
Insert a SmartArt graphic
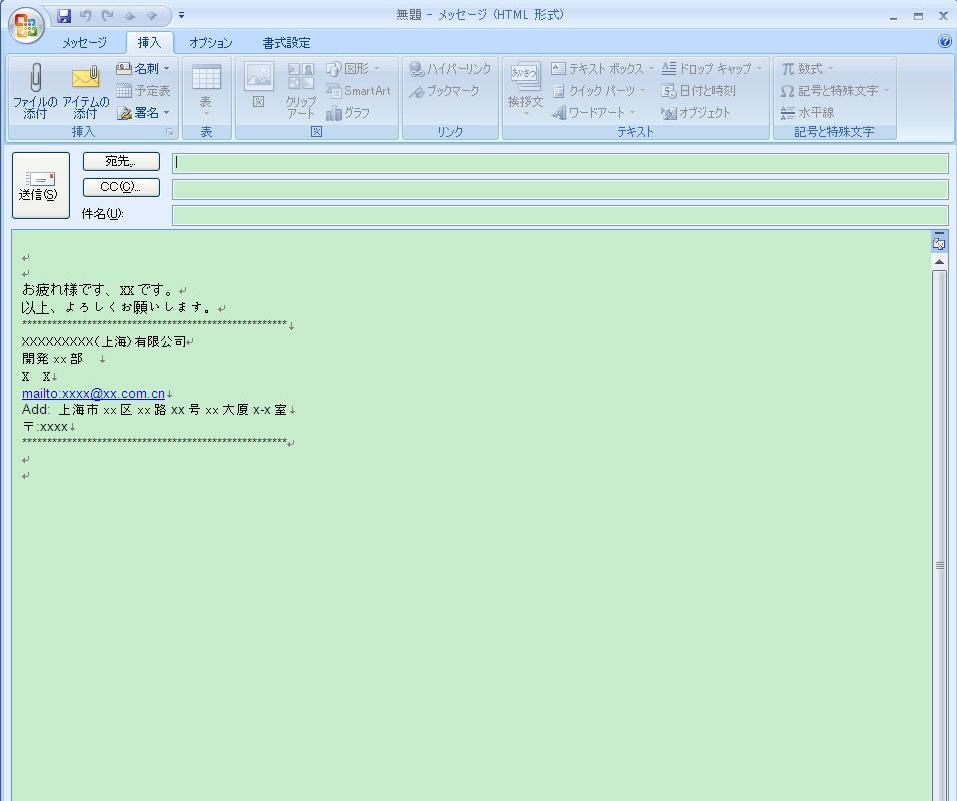[x=358, y=90]
